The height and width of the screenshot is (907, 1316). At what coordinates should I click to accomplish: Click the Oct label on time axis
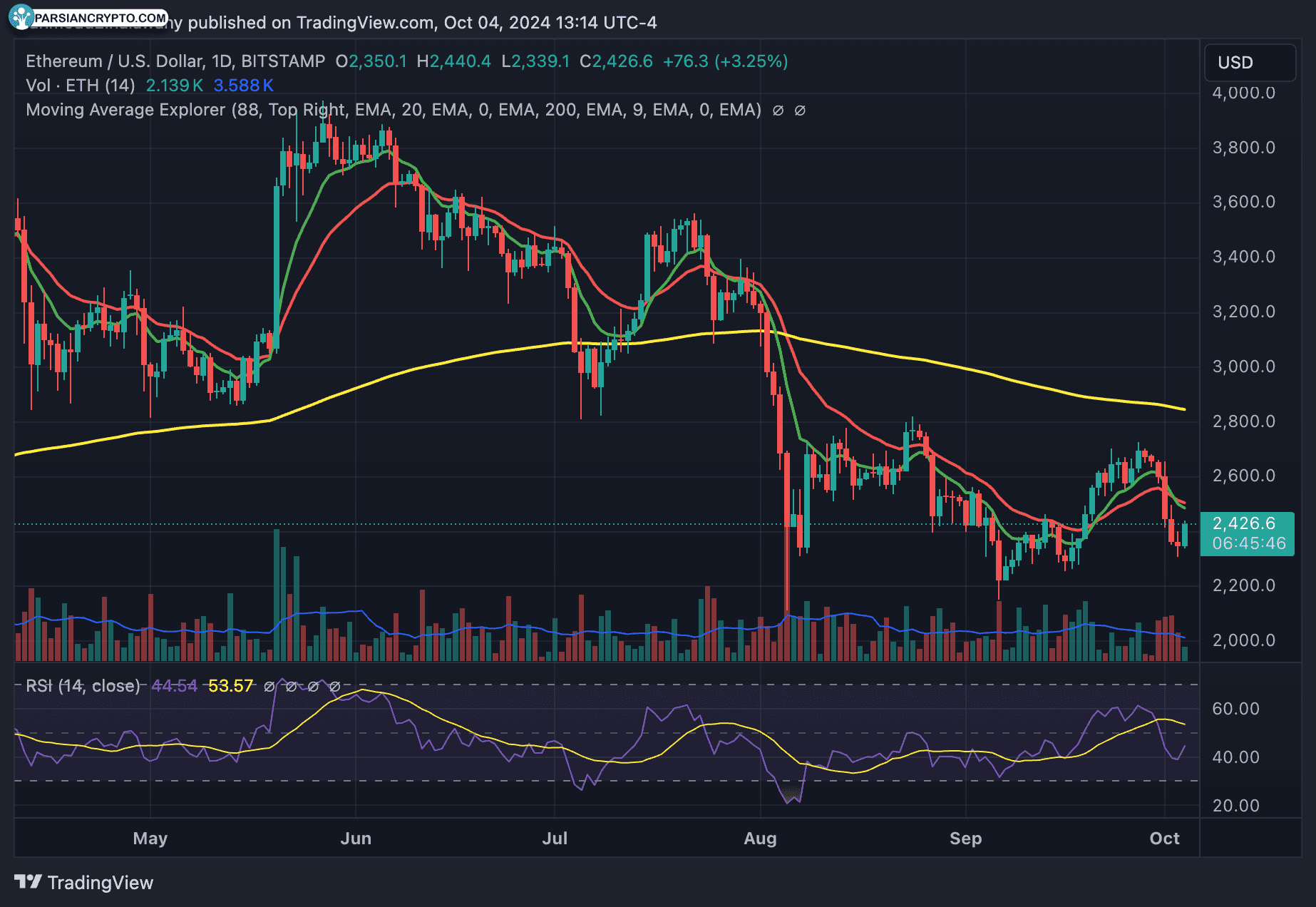coord(1164,839)
